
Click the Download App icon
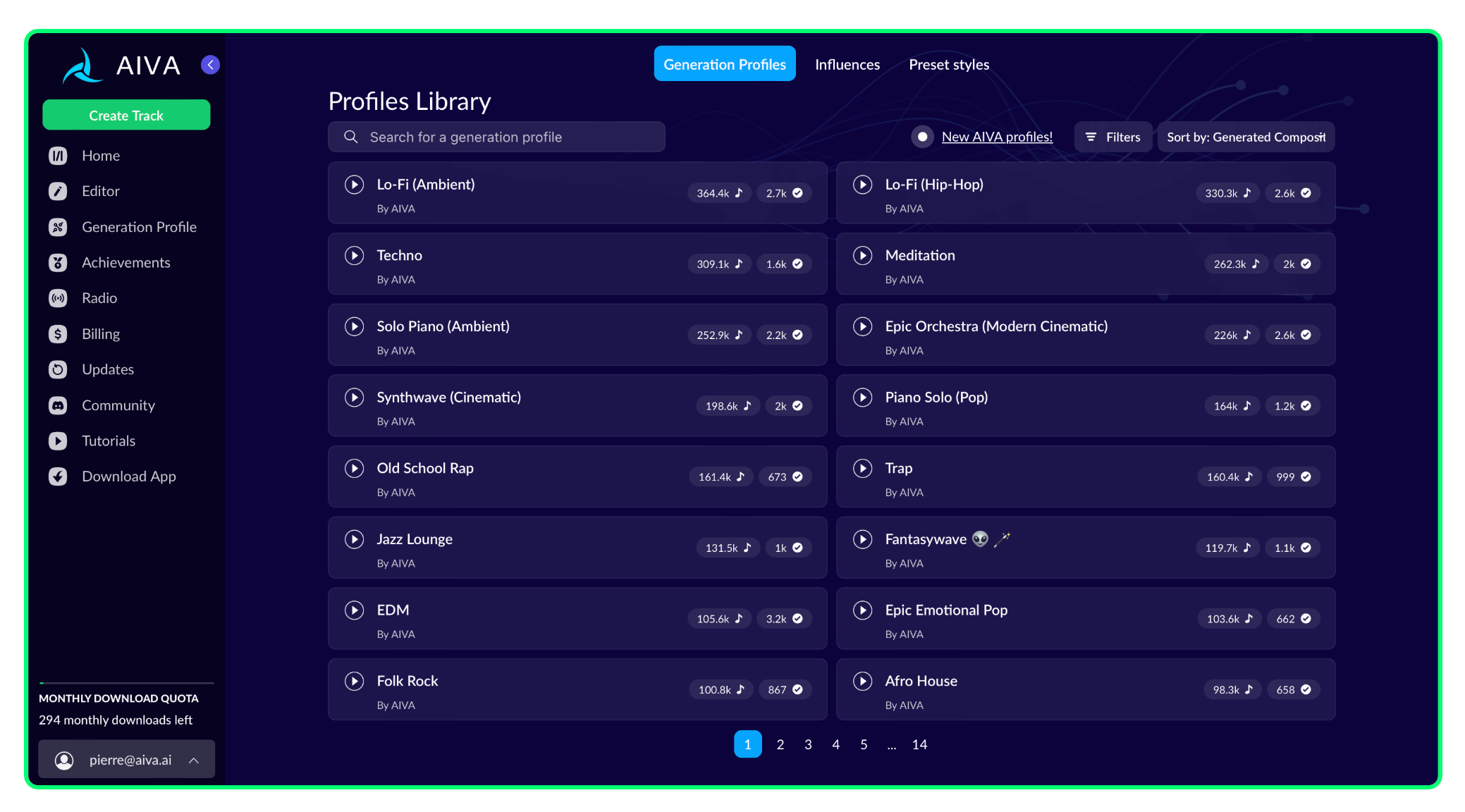(58, 476)
